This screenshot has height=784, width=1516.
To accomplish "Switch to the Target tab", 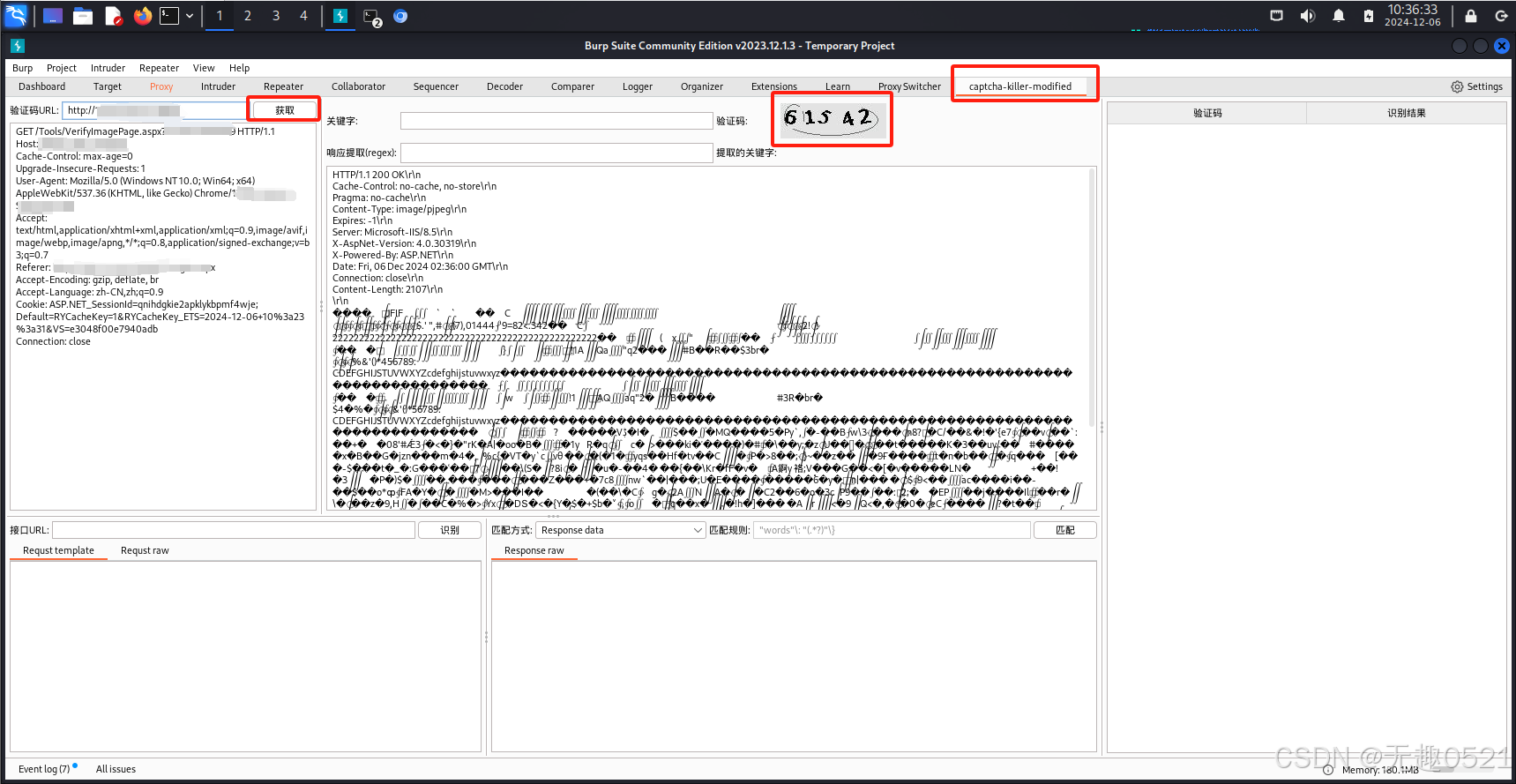I will tap(108, 86).
